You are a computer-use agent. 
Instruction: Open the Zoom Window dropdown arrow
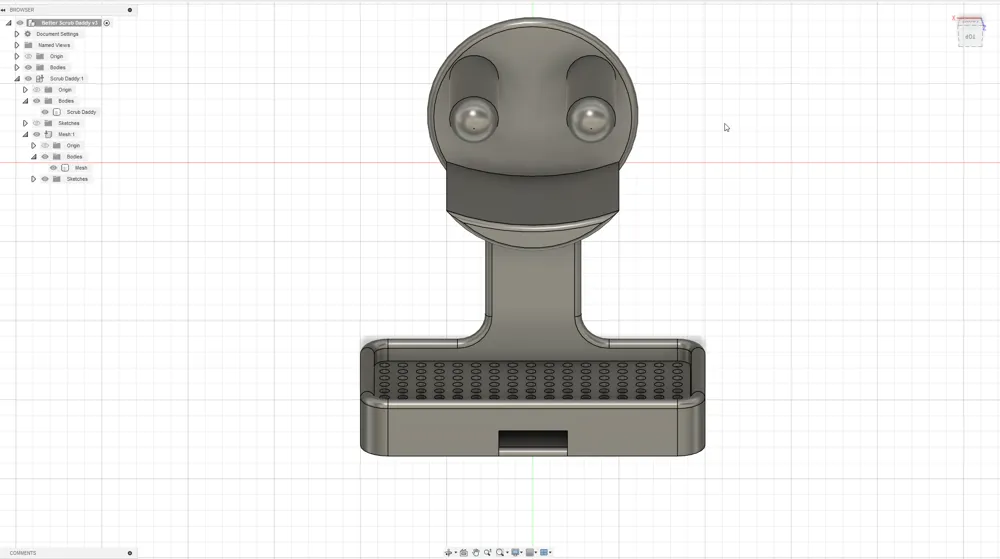(508, 553)
